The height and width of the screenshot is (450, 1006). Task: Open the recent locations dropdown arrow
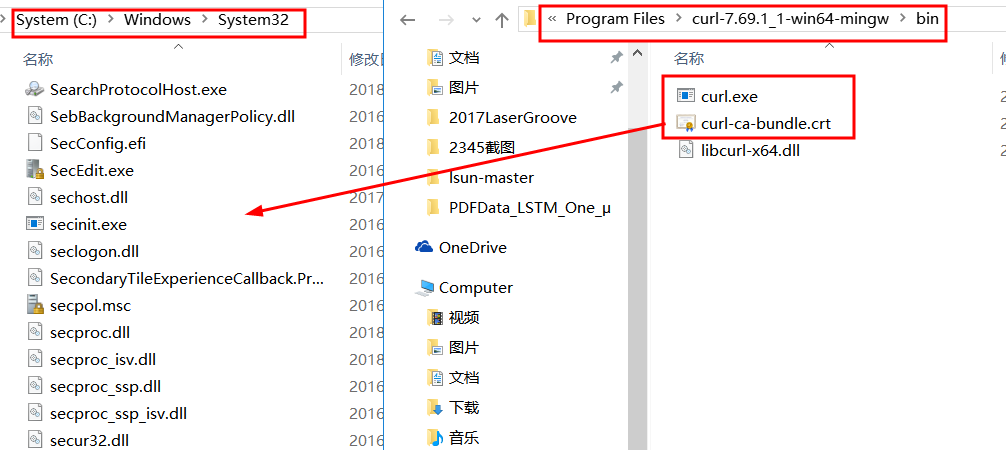click(x=476, y=20)
